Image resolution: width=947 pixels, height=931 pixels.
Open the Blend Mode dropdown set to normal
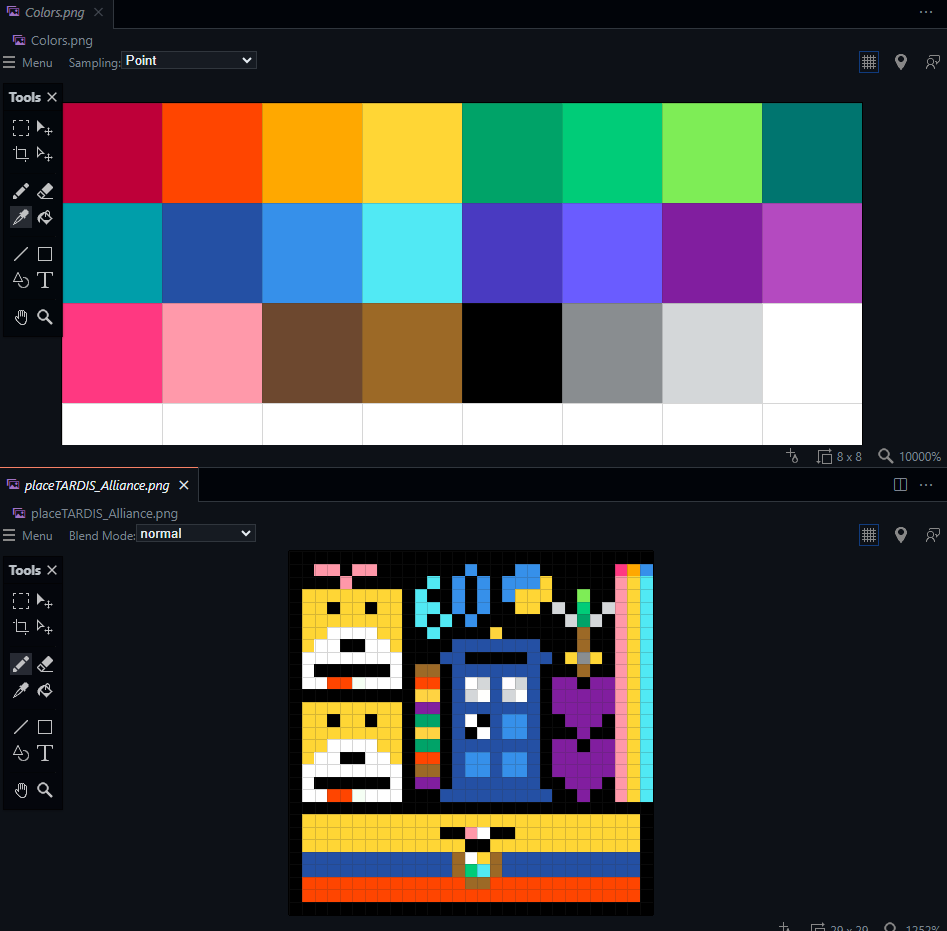(x=196, y=534)
